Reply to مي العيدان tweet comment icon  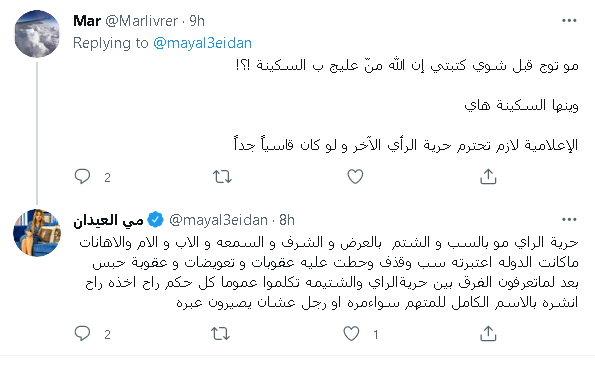(82, 334)
